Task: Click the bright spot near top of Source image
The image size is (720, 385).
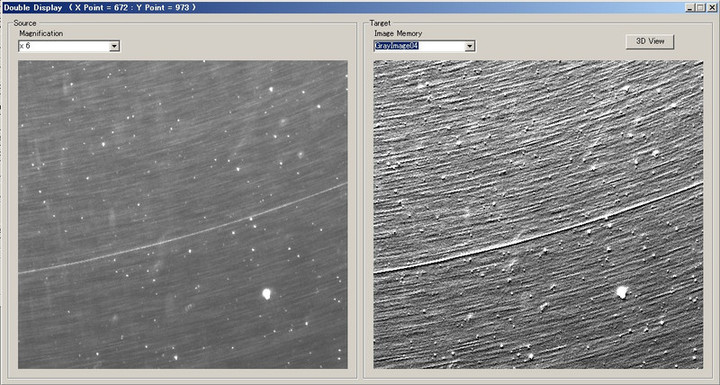Action: (271, 89)
